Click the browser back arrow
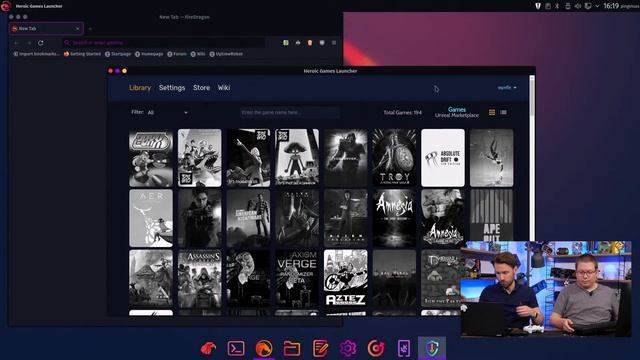The width and height of the screenshot is (640, 360). point(16,42)
